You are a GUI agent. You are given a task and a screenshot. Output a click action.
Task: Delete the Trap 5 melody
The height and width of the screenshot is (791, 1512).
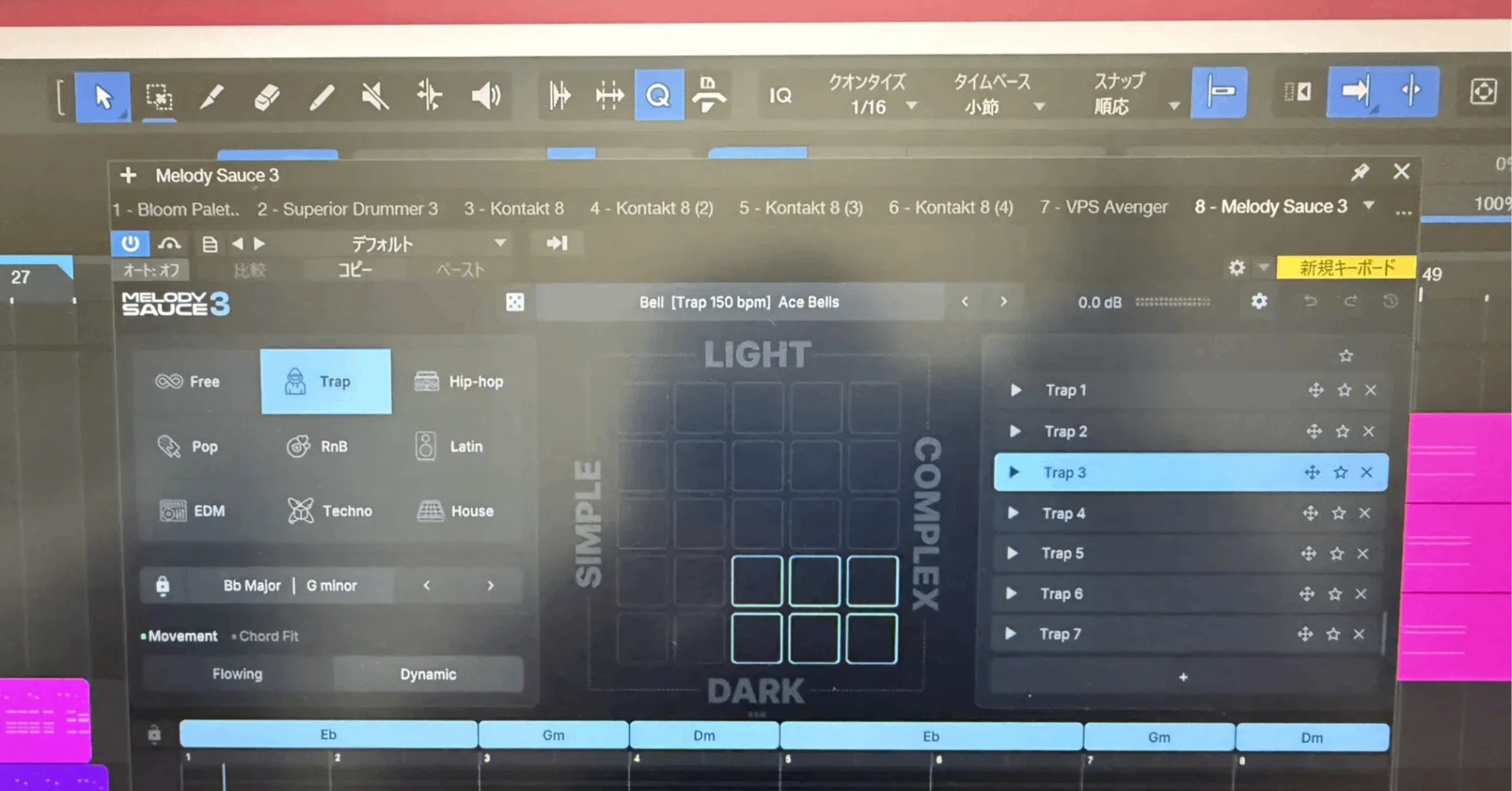(1363, 553)
